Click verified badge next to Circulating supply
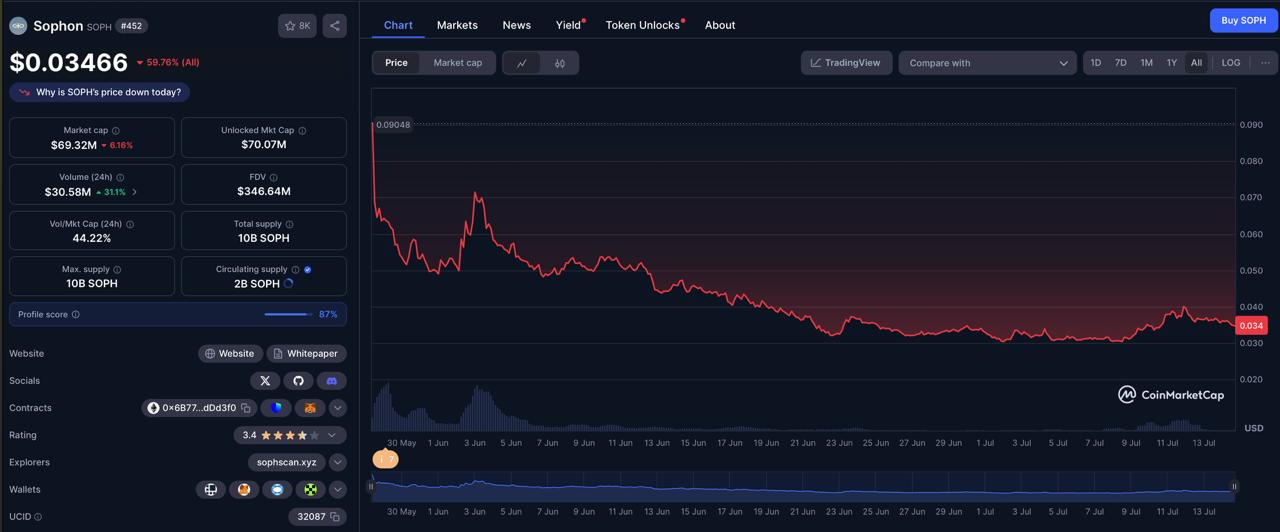1280x532 pixels. tap(308, 270)
